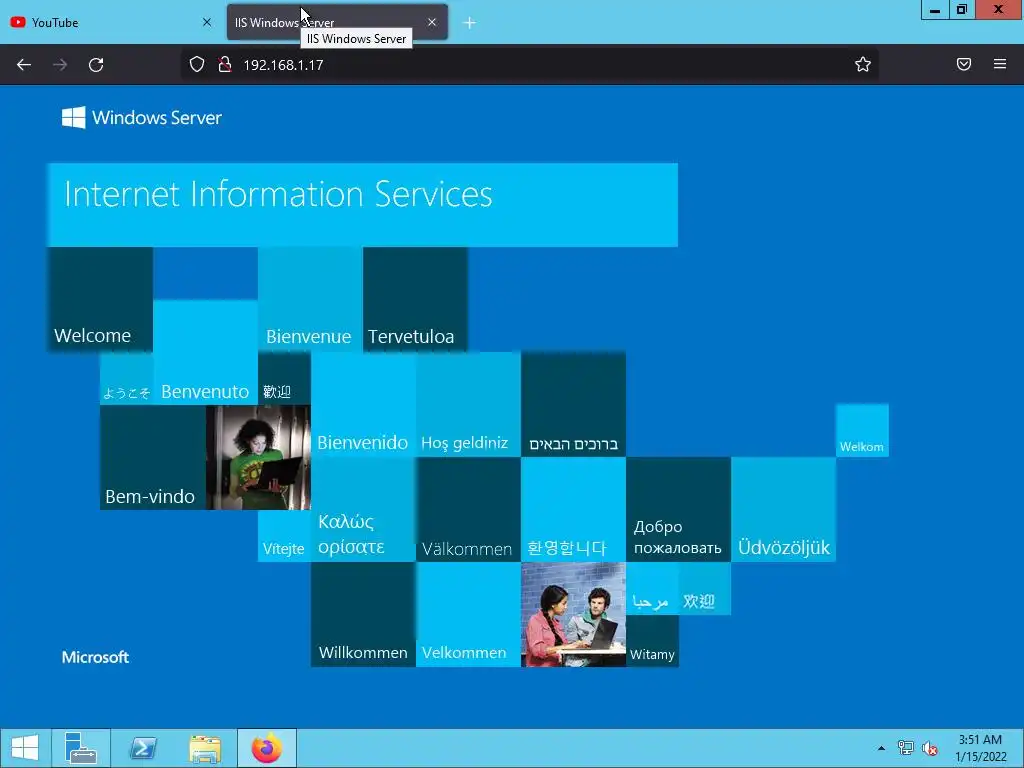This screenshot has height=768, width=1024.
Task: Click the Добро пожаловать tile
Action: click(679, 509)
